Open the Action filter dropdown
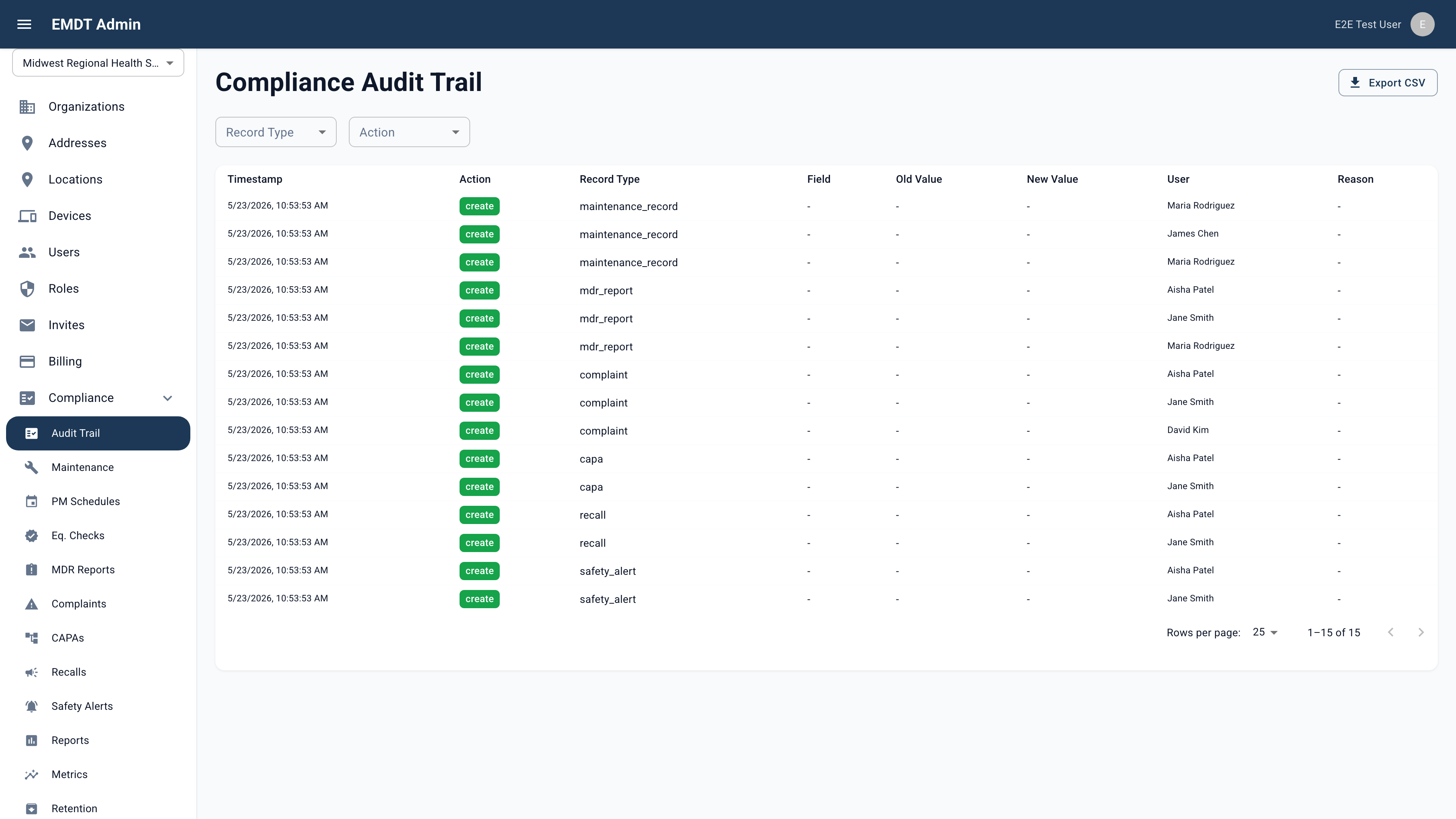This screenshot has height=819, width=1456. pyautogui.click(x=409, y=132)
